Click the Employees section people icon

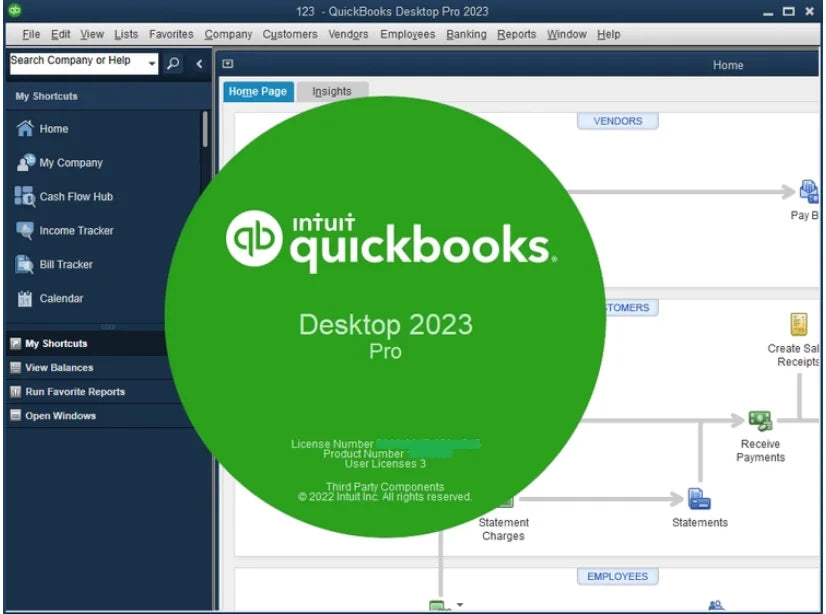point(715,605)
